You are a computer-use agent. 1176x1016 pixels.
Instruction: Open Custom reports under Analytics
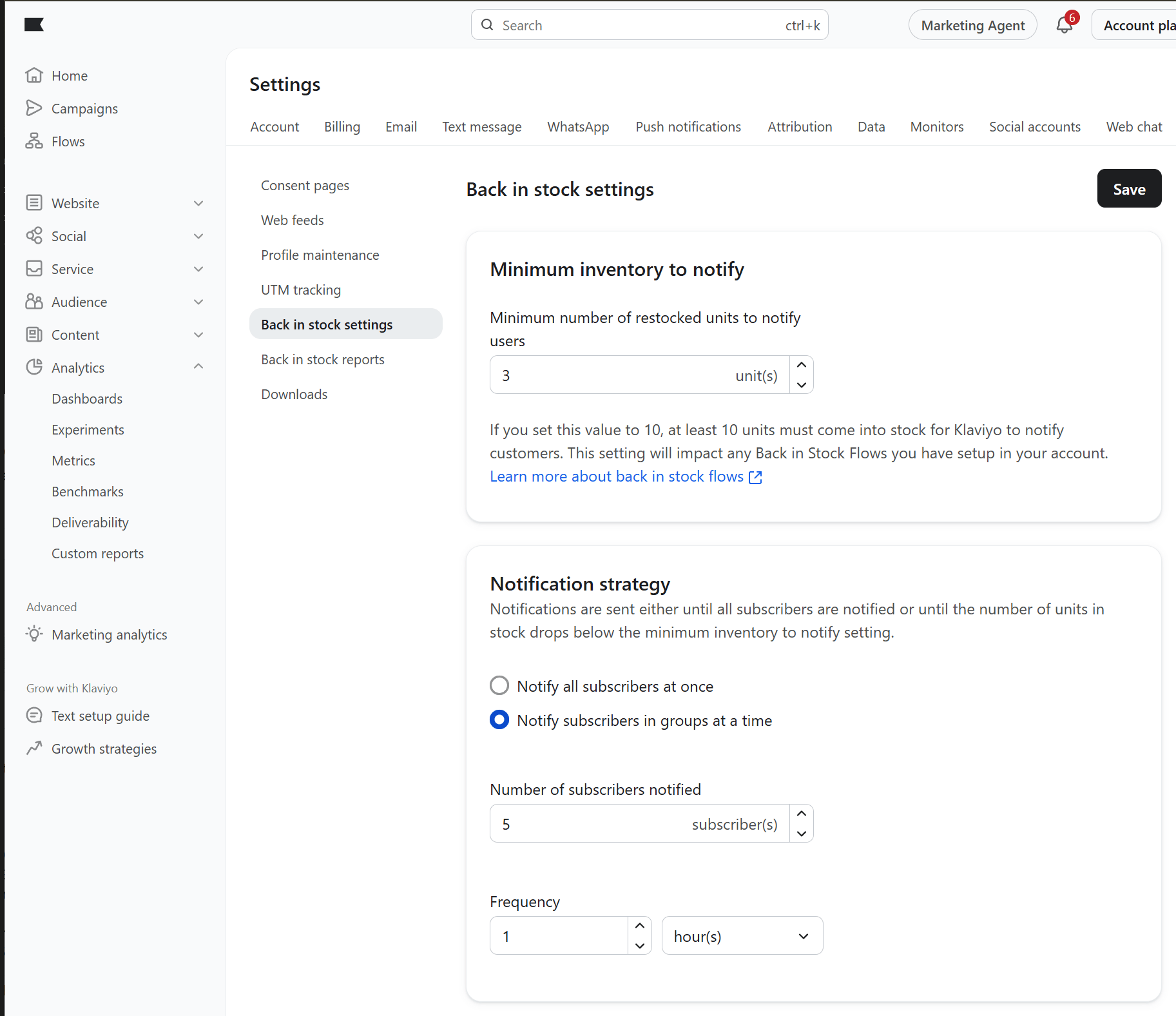[x=98, y=554]
